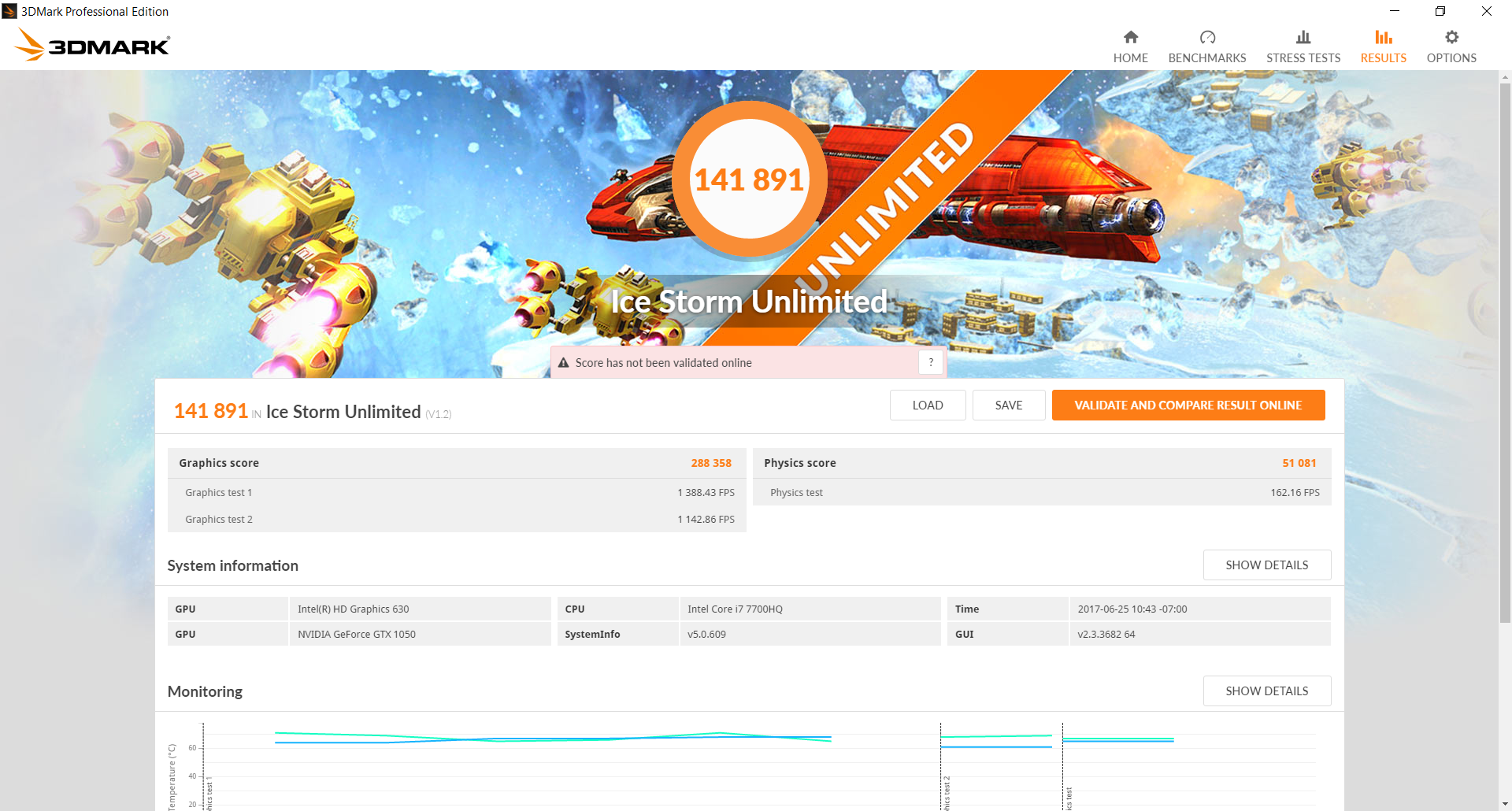Screen dimensions: 1512x811
Task: Click the circular 141 891 score badge
Action: coord(749,180)
